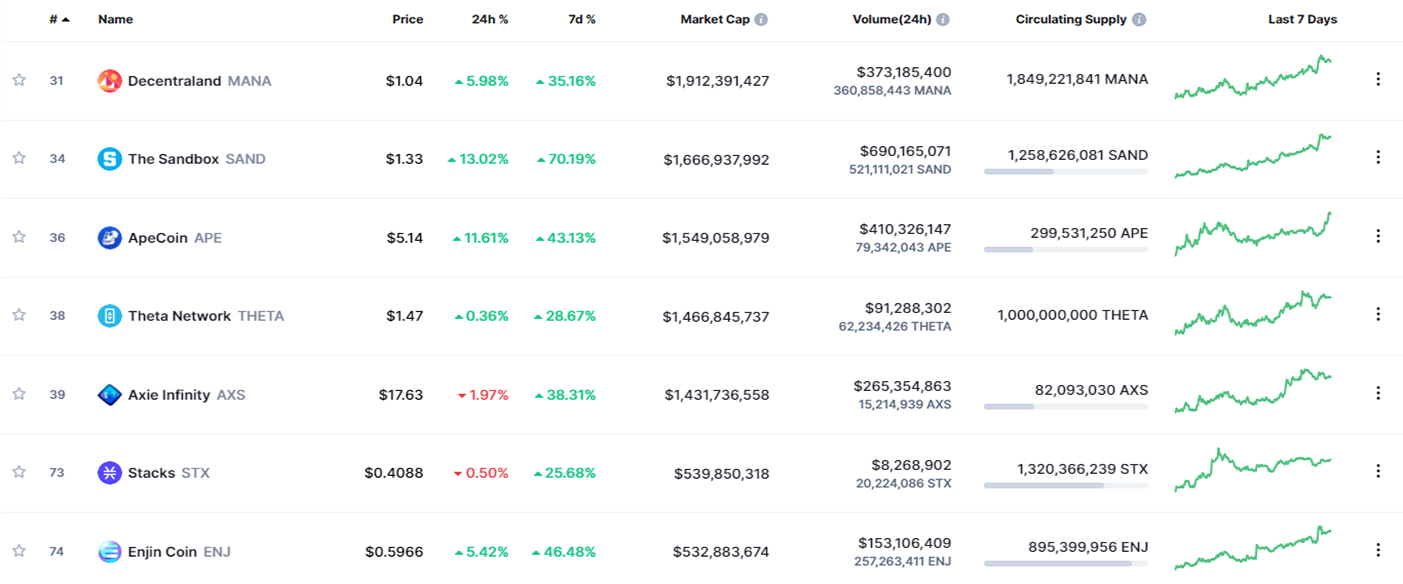Select the ApeCoin price $5.14
The image size is (1403, 584).
(x=405, y=238)
